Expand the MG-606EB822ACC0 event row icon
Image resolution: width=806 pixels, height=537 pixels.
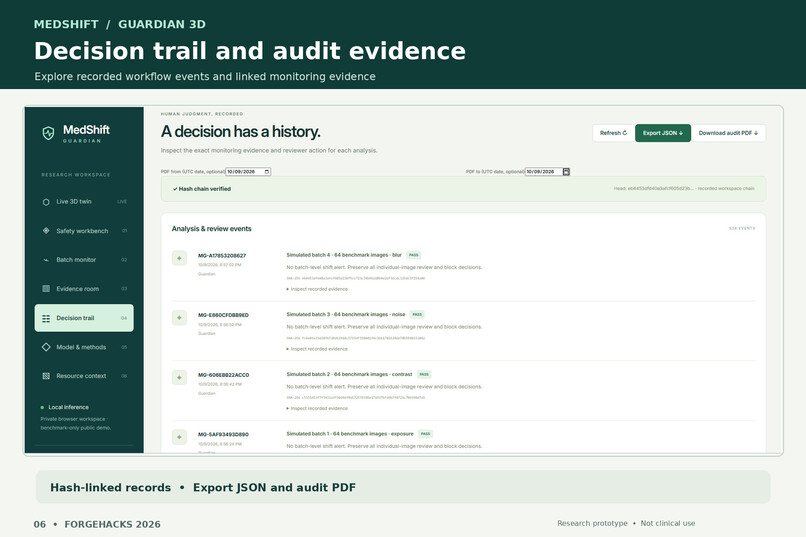[x=179, y=377]
